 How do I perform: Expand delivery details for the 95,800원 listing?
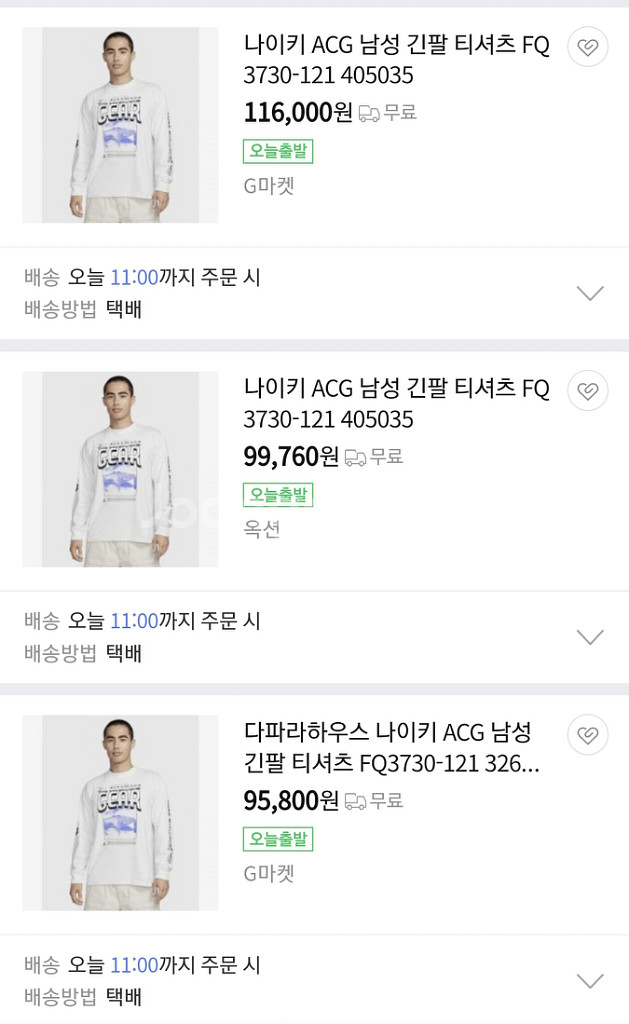pos(590,981)
